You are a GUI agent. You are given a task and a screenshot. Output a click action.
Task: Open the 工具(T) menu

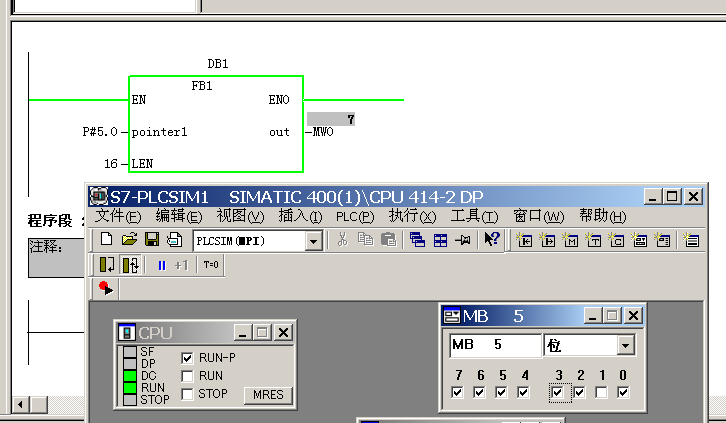[475, 216]
